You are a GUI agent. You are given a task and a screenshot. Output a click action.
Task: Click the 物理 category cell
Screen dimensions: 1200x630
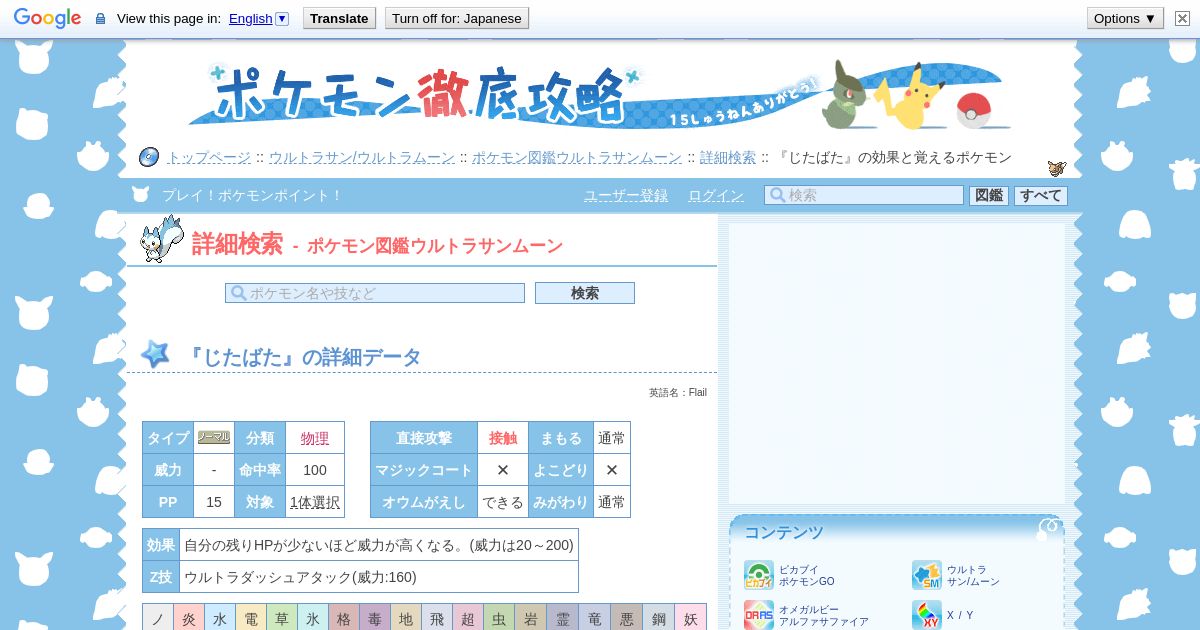tap(315, 438)
